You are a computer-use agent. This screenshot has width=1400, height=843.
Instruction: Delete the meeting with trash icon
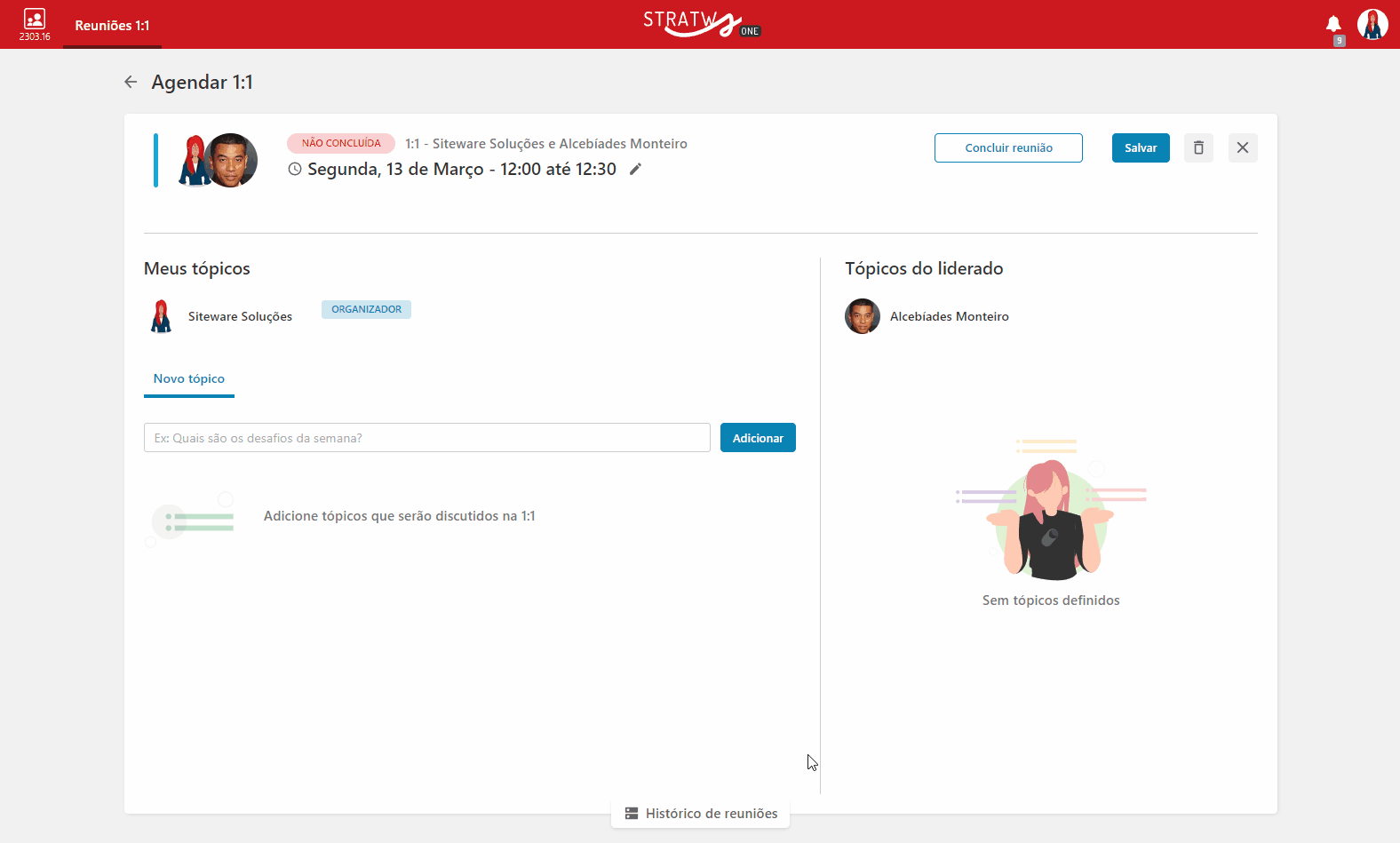pos(1198,148)
